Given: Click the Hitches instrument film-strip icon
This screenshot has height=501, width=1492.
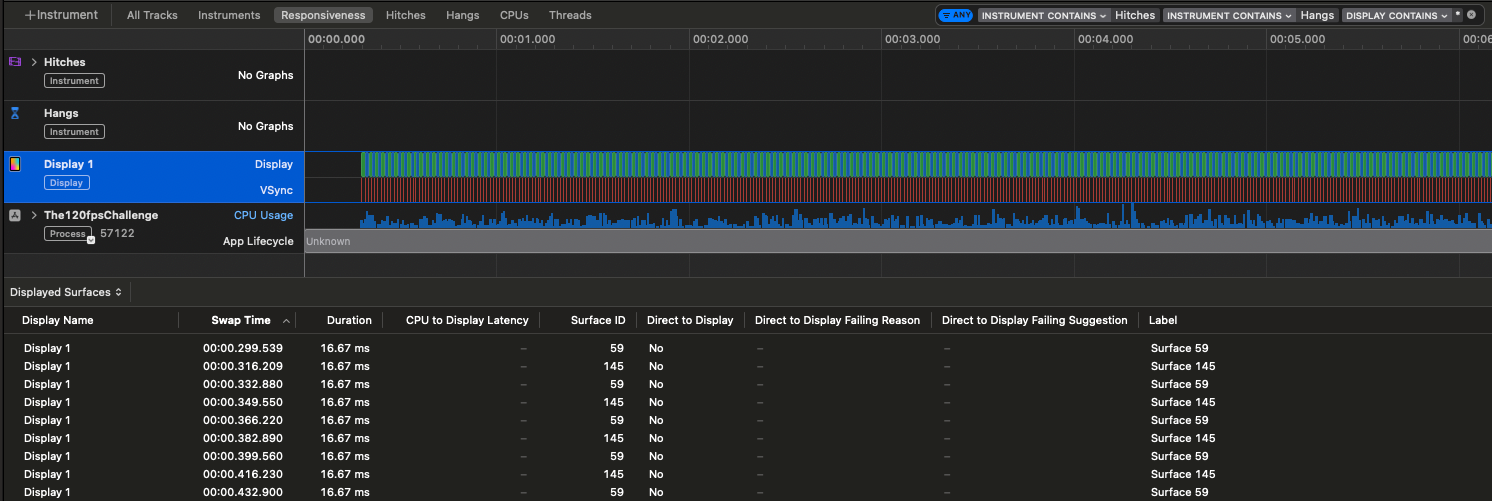Looking at the screenshot, I should [15, 62].
